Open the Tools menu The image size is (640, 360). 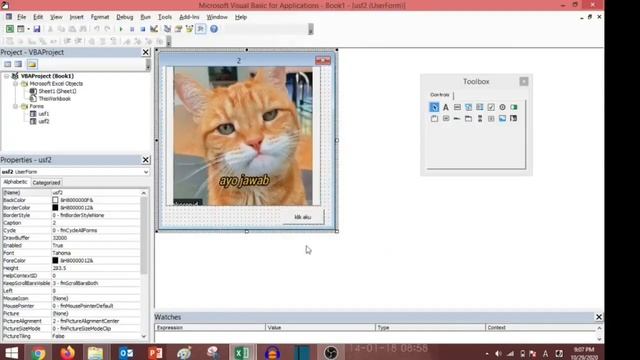tap(164, 17)
